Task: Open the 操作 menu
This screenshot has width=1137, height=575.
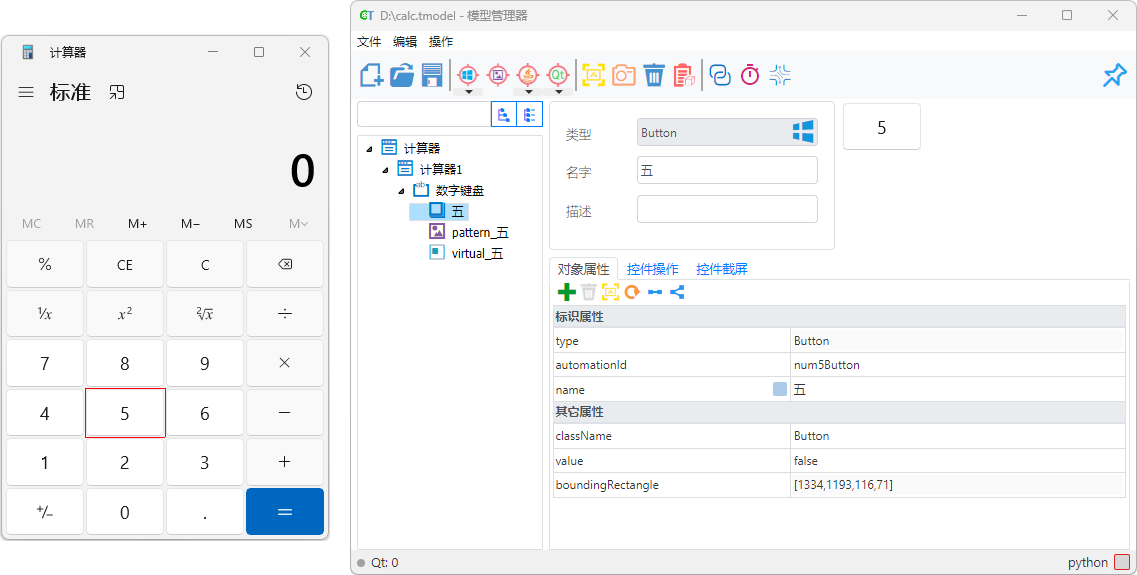Action: click(441, 41)
